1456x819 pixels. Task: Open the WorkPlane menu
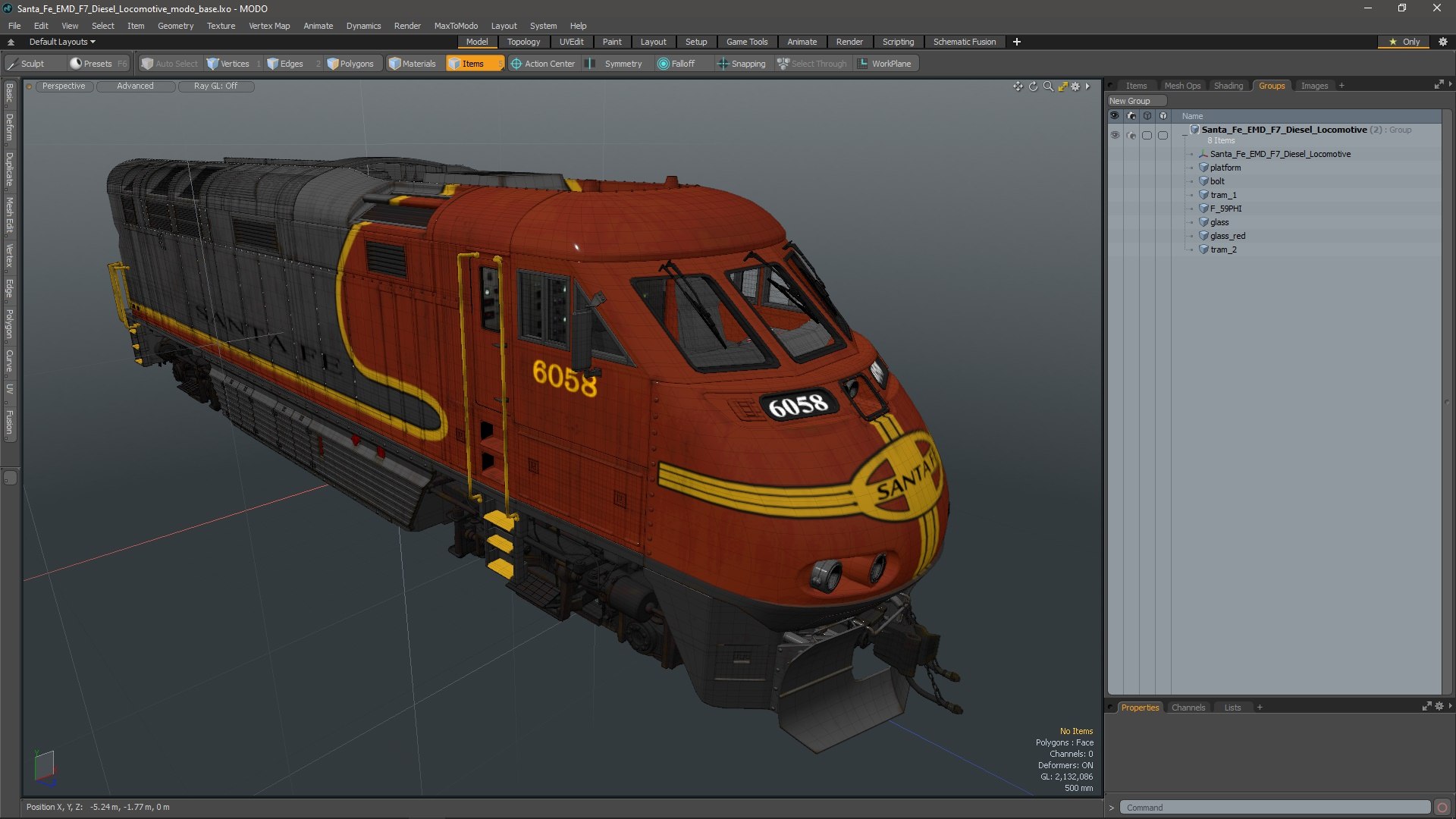[x=885, y=64]
